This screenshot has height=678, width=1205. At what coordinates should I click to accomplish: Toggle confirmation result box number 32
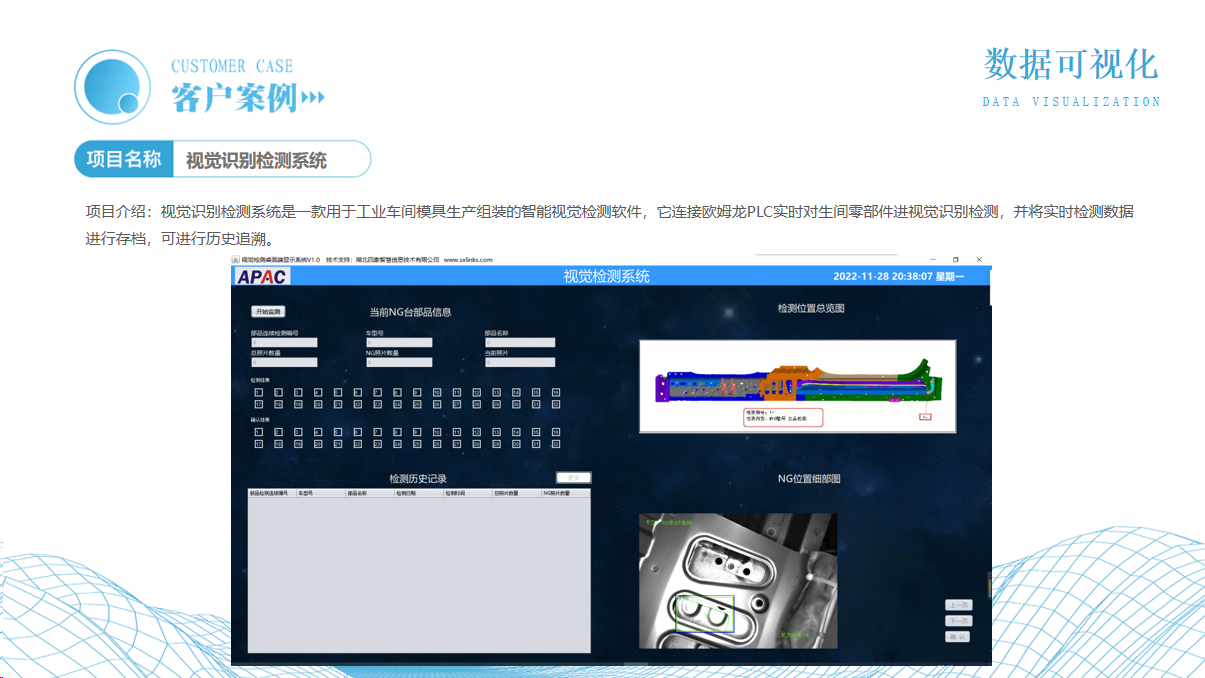tap(555, 444)
